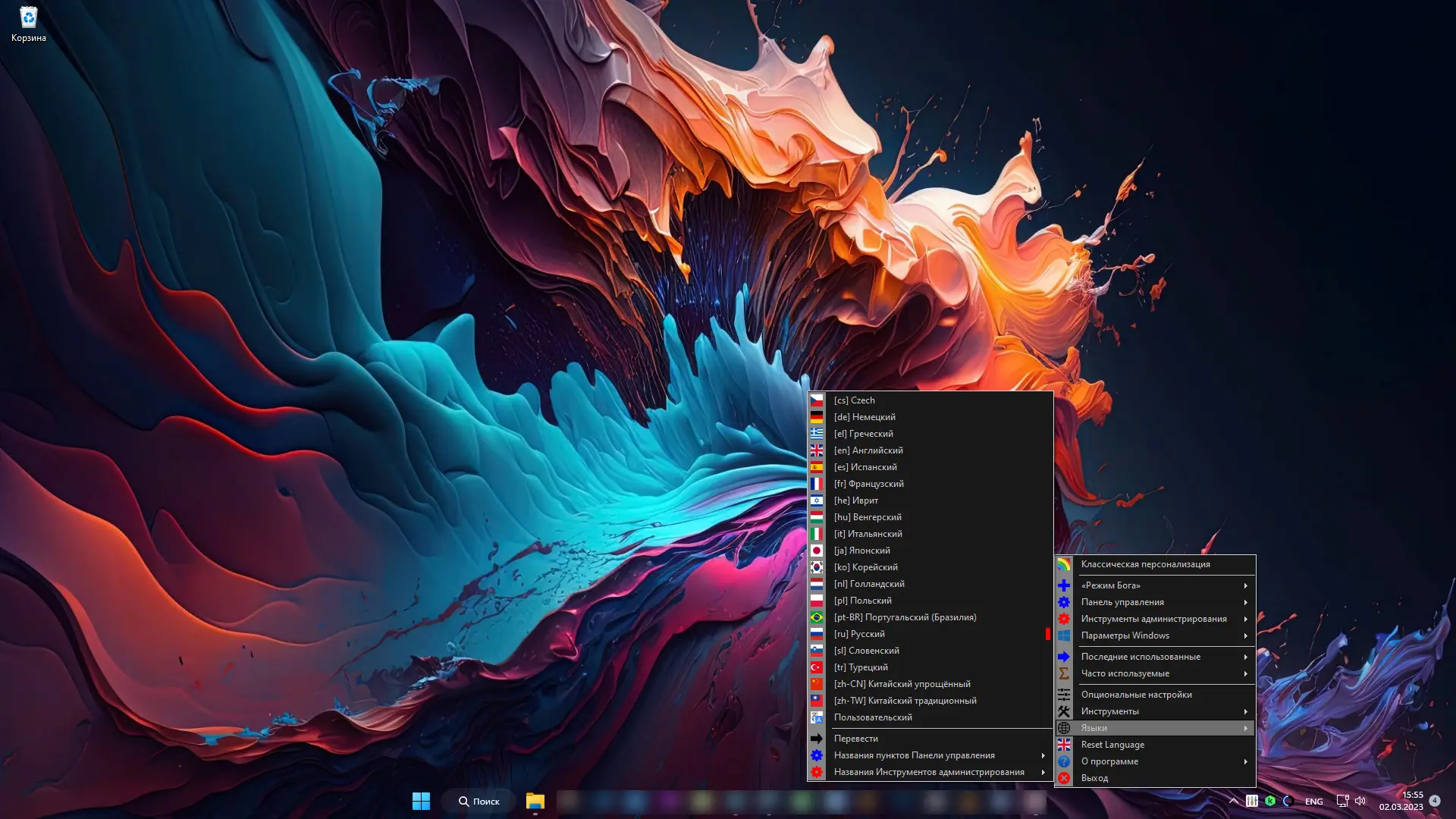
Task: Select the [ru] Русский language option
Action: point(859,634)
